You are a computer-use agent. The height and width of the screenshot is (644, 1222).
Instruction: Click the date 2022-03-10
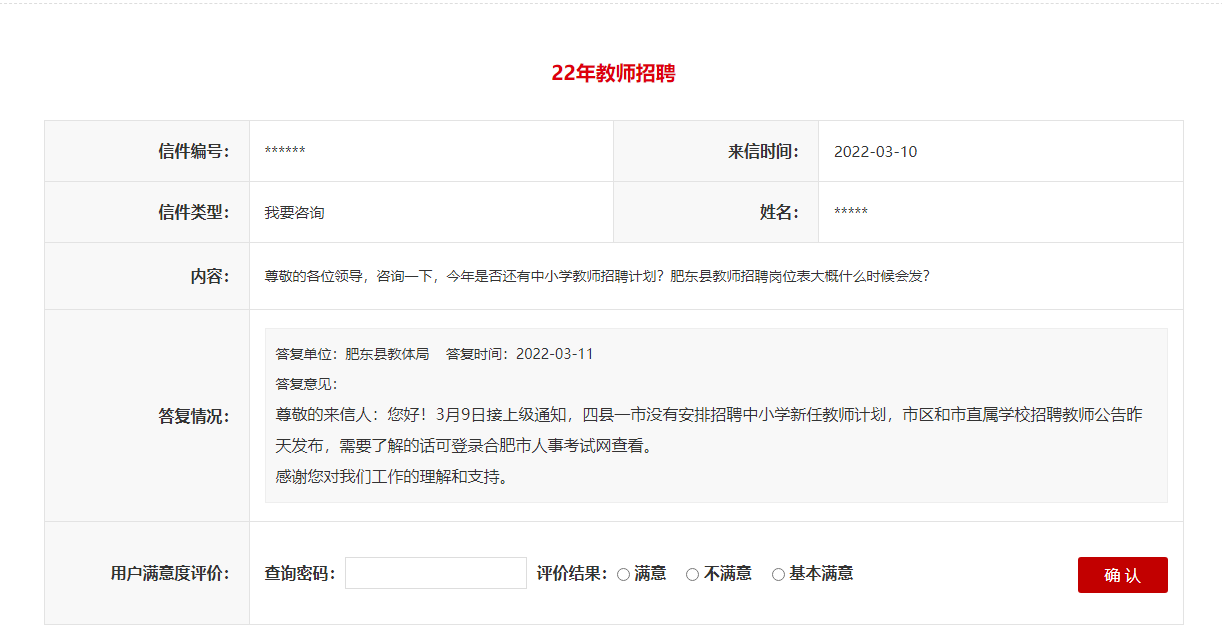coord(875,152)
